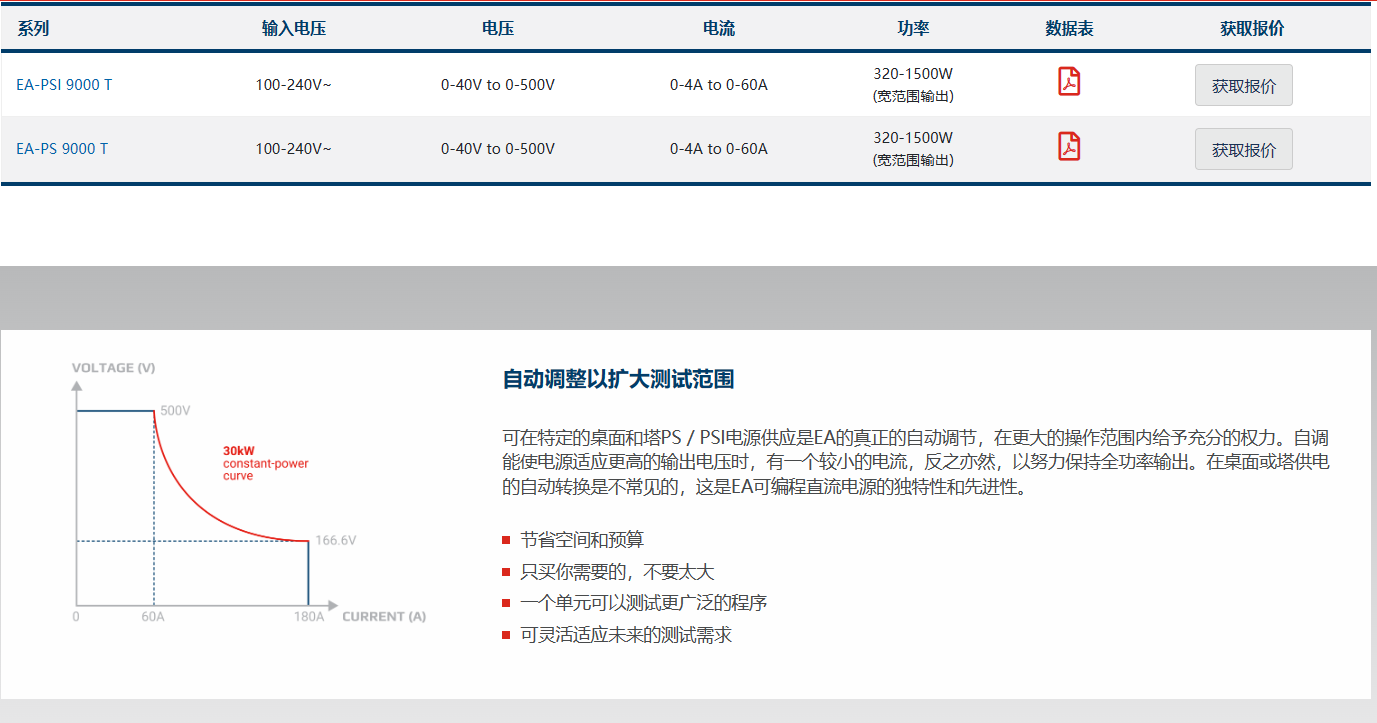Select 320-1500W power in EA-PS 9000 T row

tap(913, 138)
